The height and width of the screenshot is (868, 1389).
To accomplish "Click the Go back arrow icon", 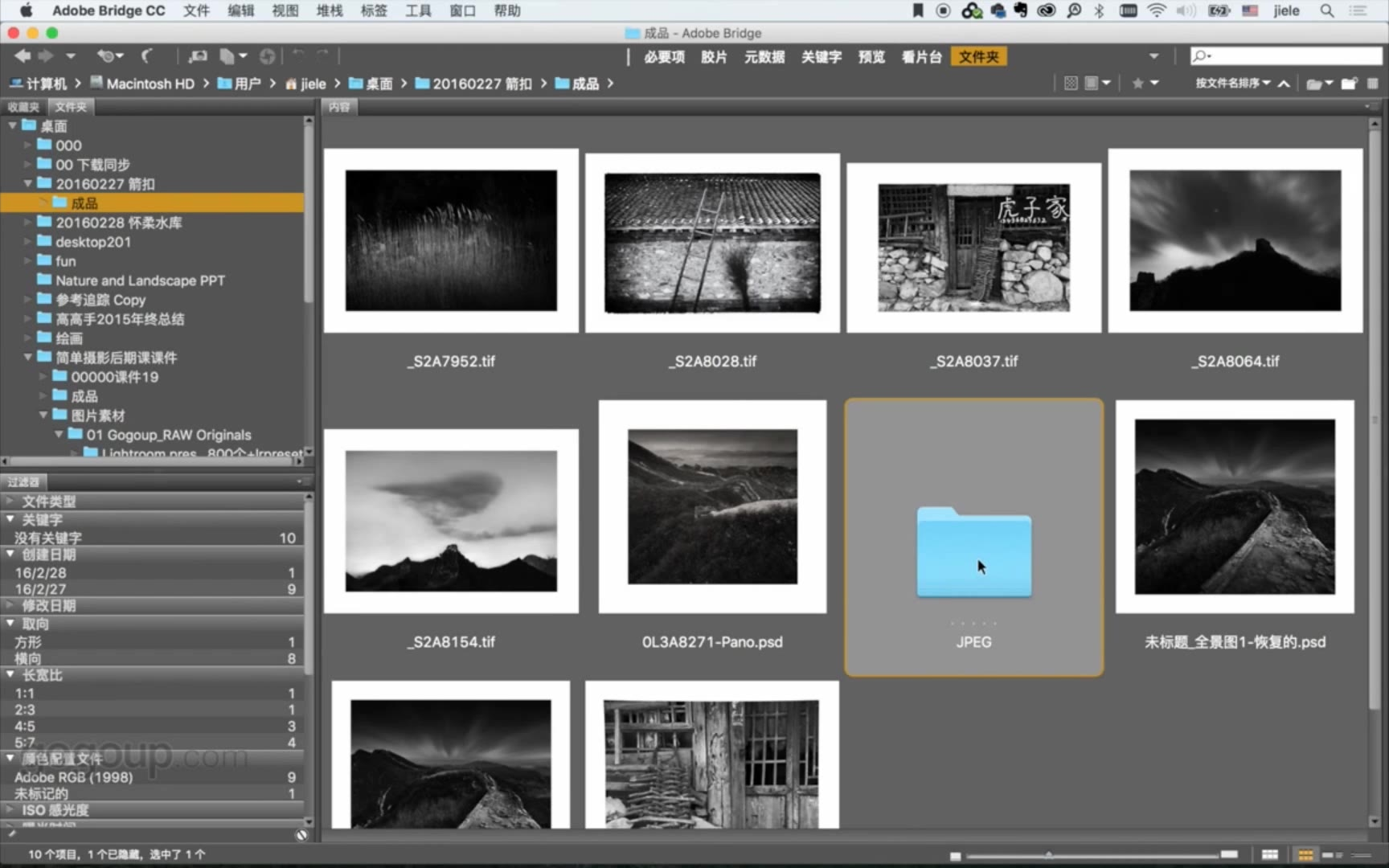I will tap(22, 55).
